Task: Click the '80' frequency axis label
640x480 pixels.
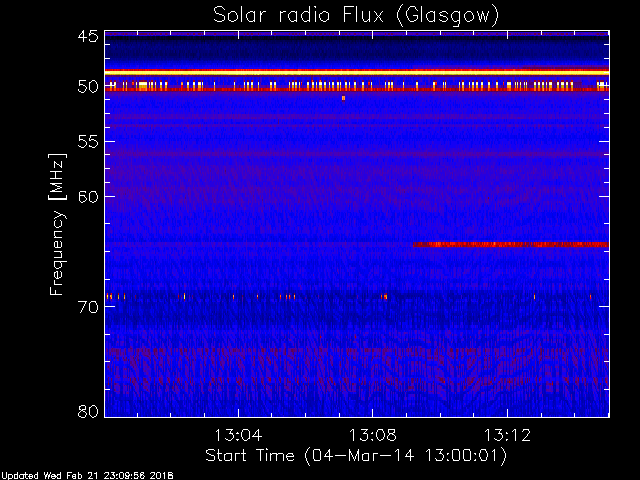Action: [88, 411]
